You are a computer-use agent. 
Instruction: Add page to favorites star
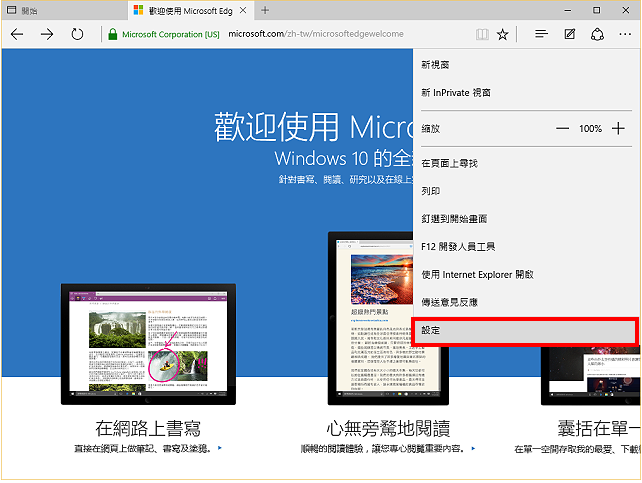point(502,34)
